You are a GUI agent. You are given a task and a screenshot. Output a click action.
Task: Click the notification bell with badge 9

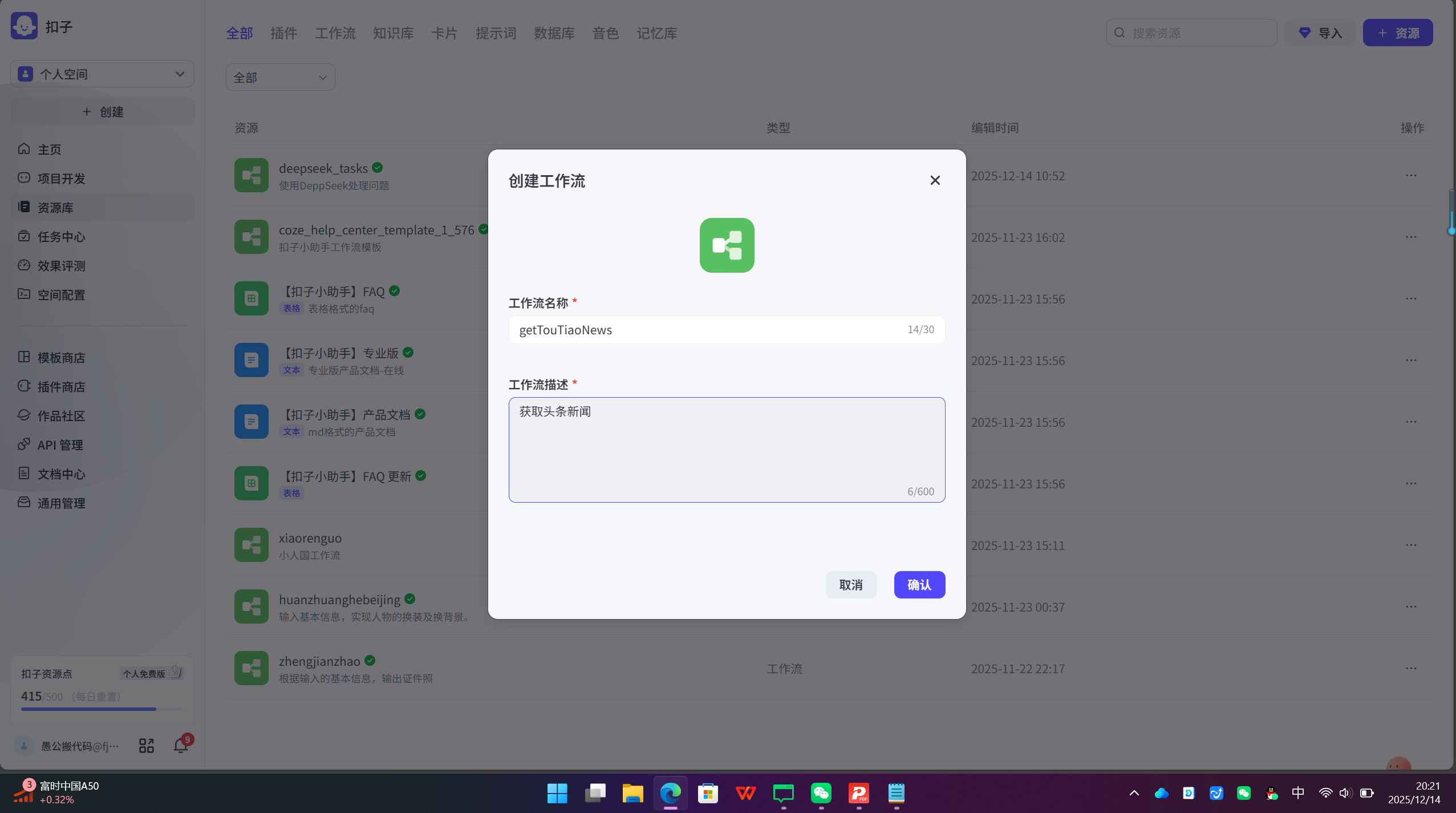click(180, 745)
